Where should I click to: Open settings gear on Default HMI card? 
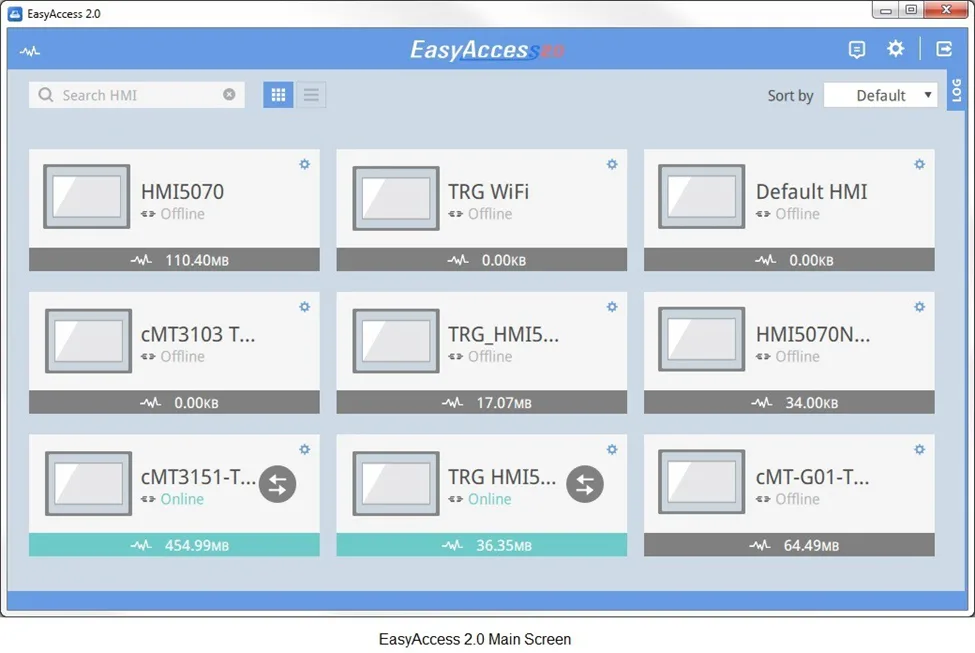click(x=920, y=164)
